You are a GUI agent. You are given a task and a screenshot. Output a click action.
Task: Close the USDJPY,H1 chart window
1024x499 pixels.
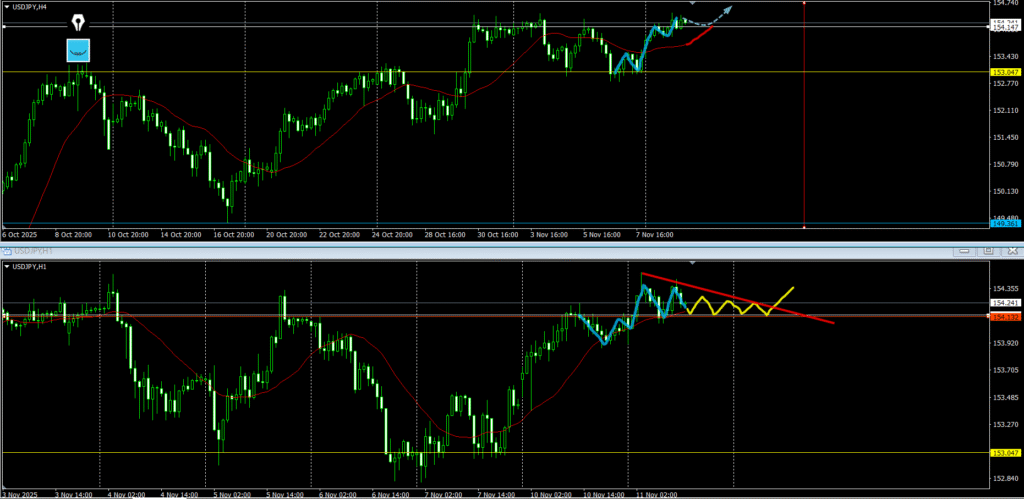(x=1010, y=250)
